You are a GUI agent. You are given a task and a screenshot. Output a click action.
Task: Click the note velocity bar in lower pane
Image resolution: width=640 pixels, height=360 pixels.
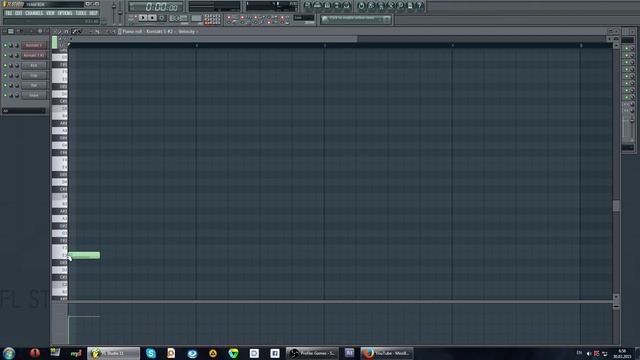pyautogui.click(x=84, y=330)
